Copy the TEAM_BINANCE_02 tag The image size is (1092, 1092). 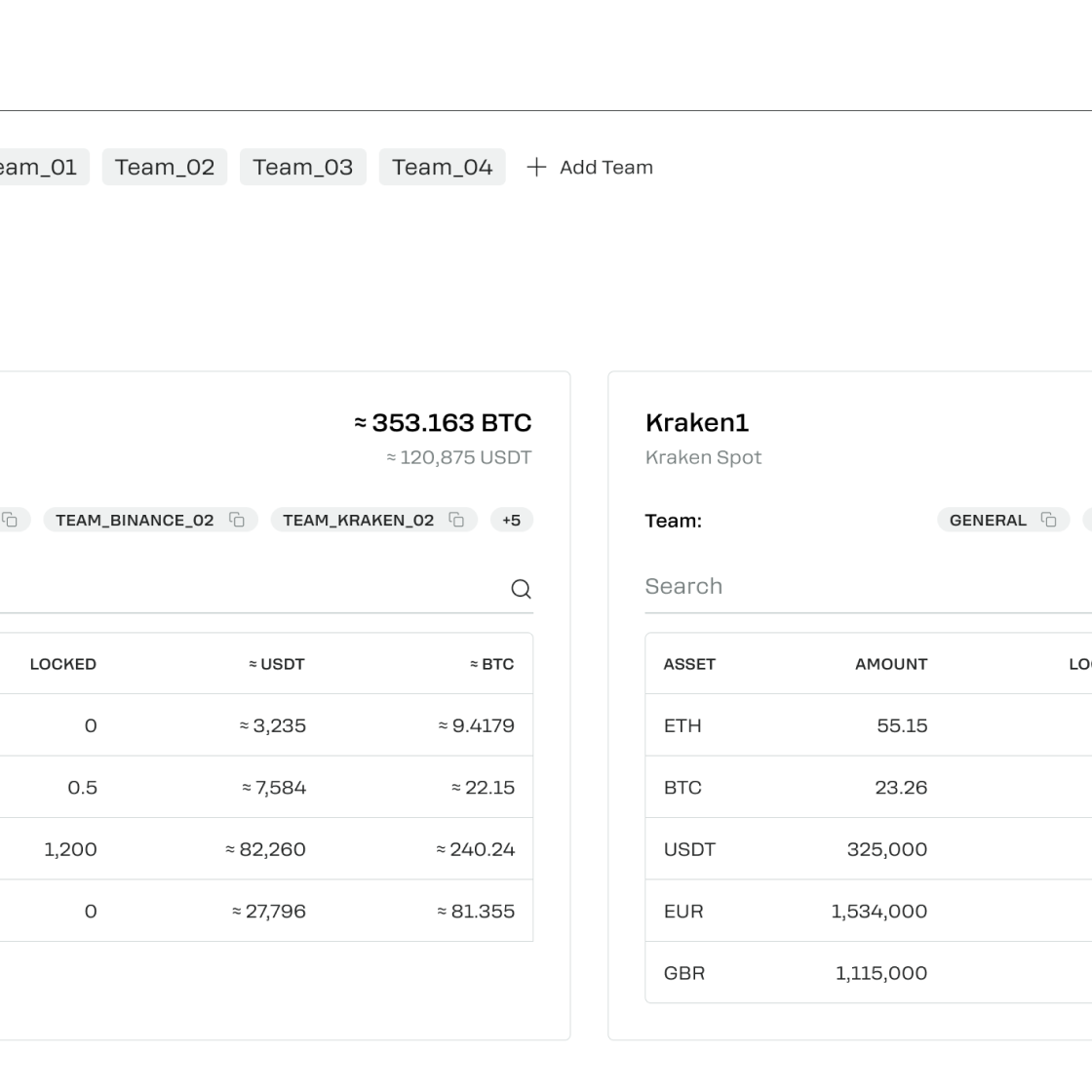tap(237, 520)
